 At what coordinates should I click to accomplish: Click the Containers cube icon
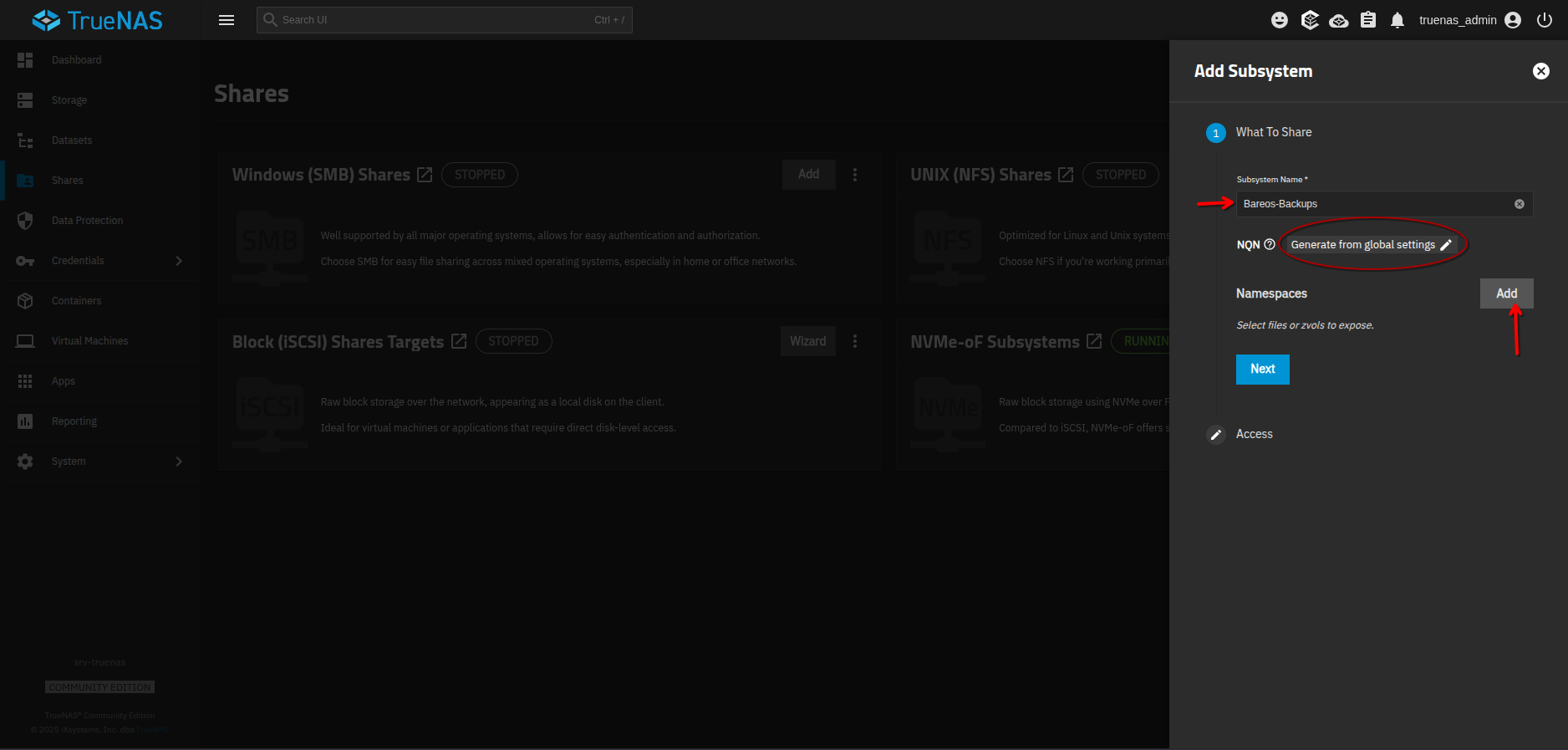coord(25,301)
